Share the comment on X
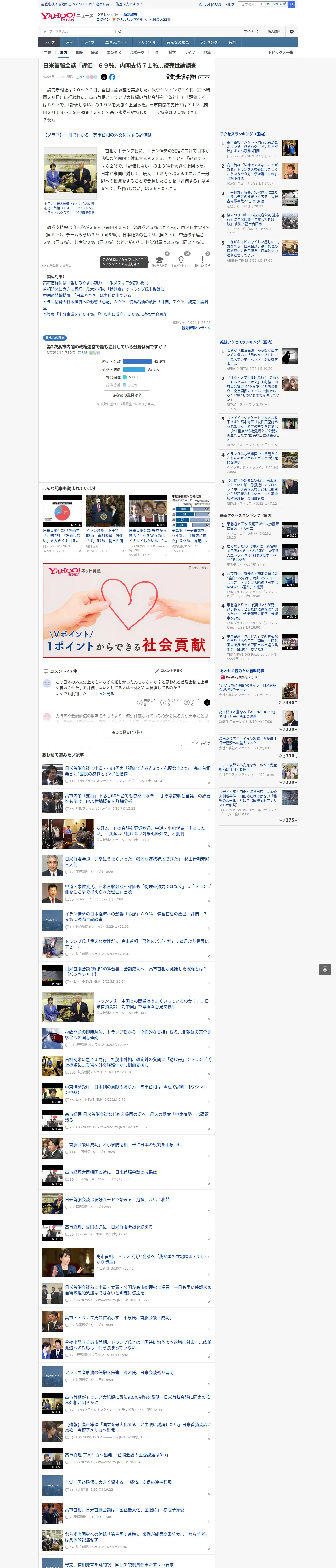336x1568 pixels. (x=207, y=702)
